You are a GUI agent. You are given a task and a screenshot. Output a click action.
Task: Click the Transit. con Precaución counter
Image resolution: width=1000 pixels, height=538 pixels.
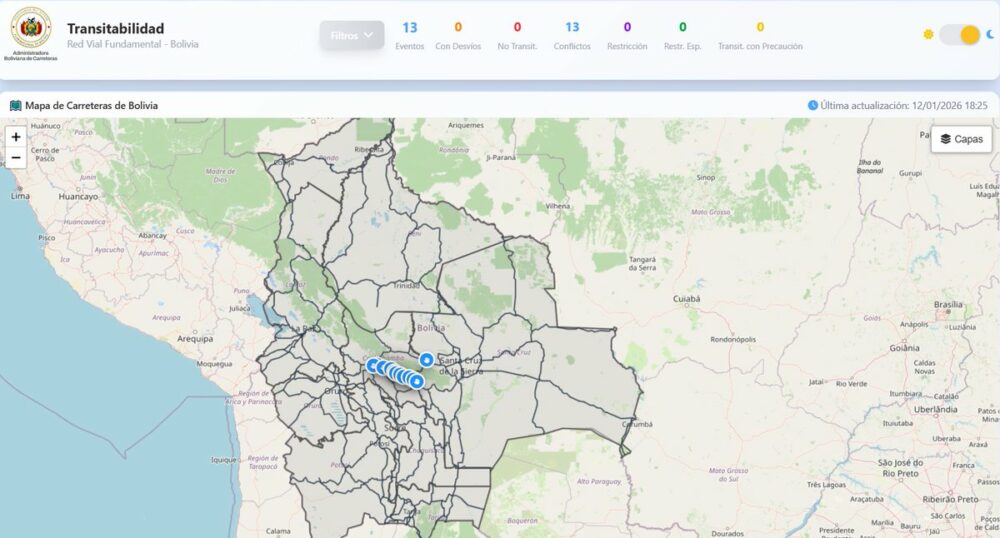point(760,35)
